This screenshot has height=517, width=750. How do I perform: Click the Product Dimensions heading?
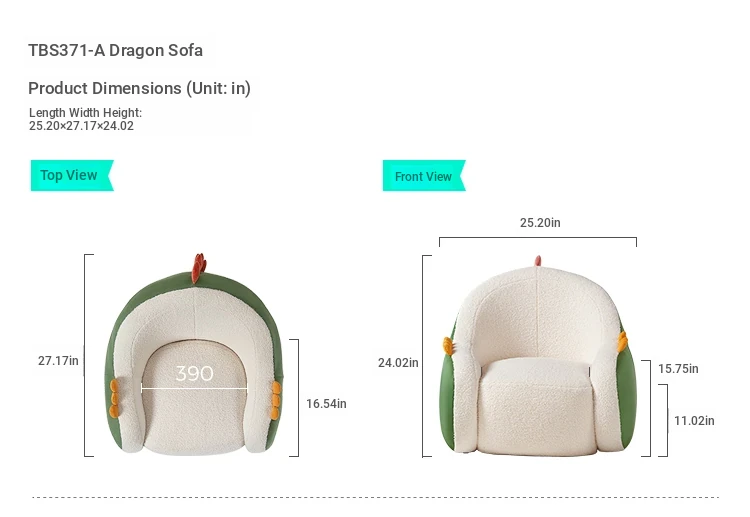[x=139, y=88]
